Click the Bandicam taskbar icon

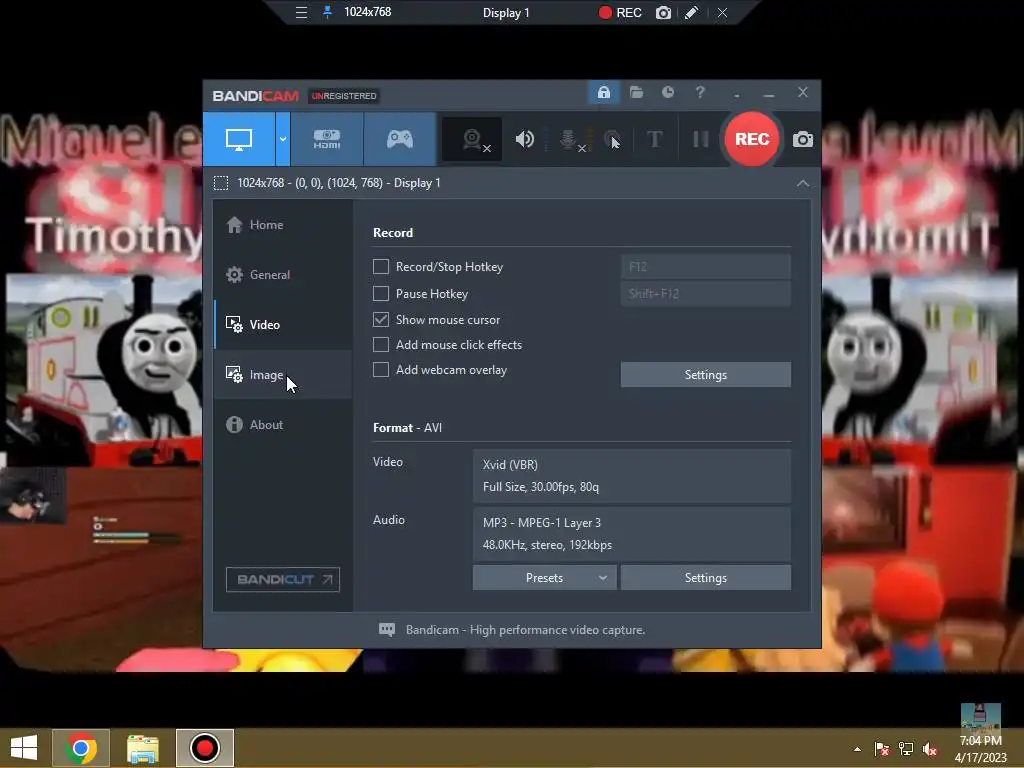click(205, 748)
